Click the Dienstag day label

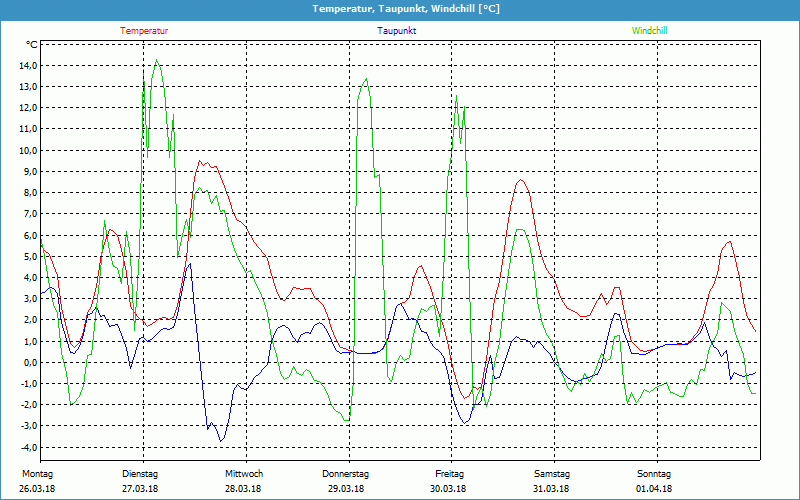(140, 474)
